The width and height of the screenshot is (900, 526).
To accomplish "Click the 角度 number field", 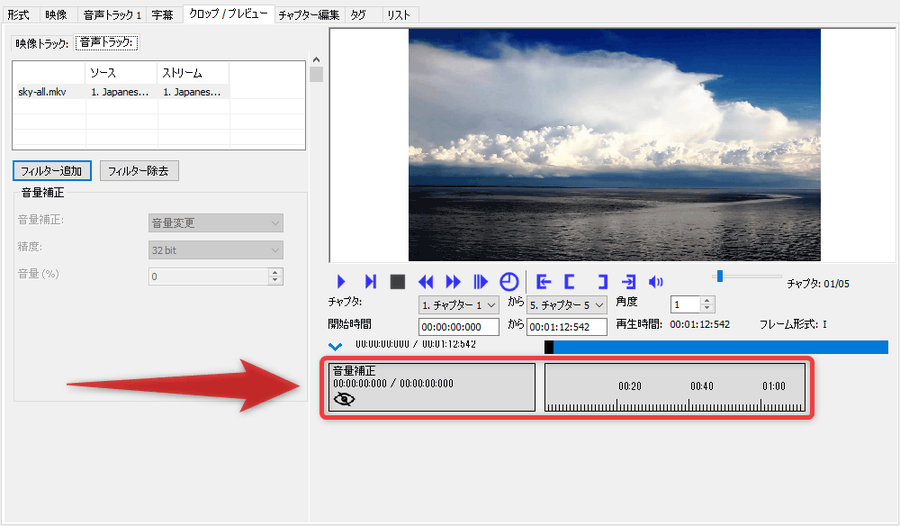I will 685,304.
